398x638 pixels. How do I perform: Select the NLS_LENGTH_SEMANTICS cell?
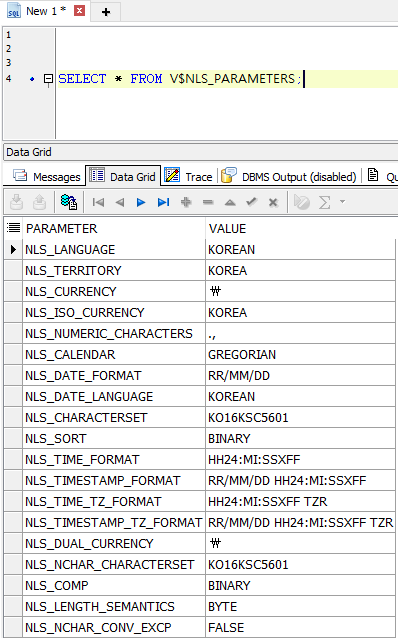coord(114,607)
